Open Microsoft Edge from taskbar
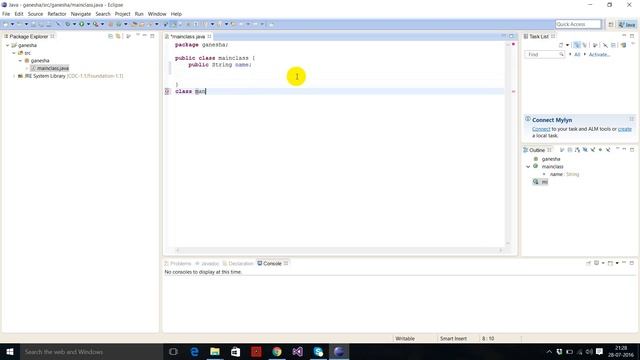This screenshot has height=360, width=640. 194,351
